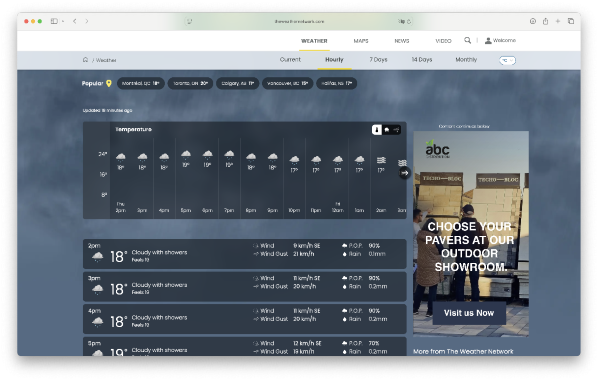Click the 7pm showers icon in chart
This screenshot has width=600, height=381.
[x=229, y=155]
